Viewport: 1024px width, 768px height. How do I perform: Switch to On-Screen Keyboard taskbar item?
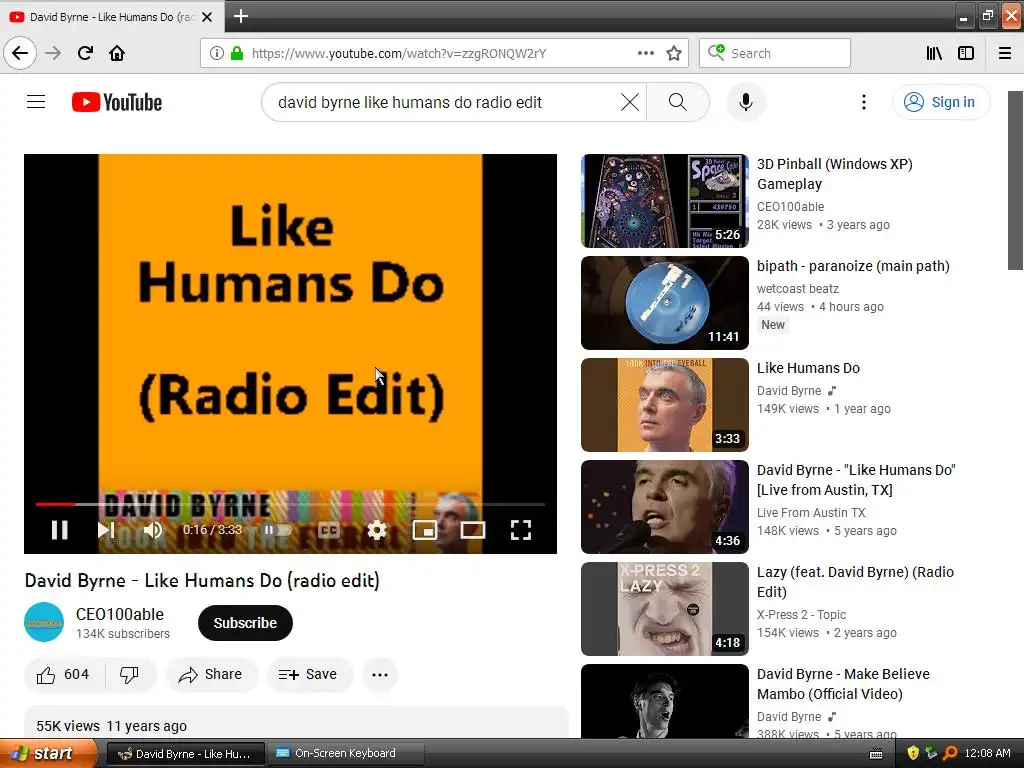pyautogui.click(x=346, y=753)
